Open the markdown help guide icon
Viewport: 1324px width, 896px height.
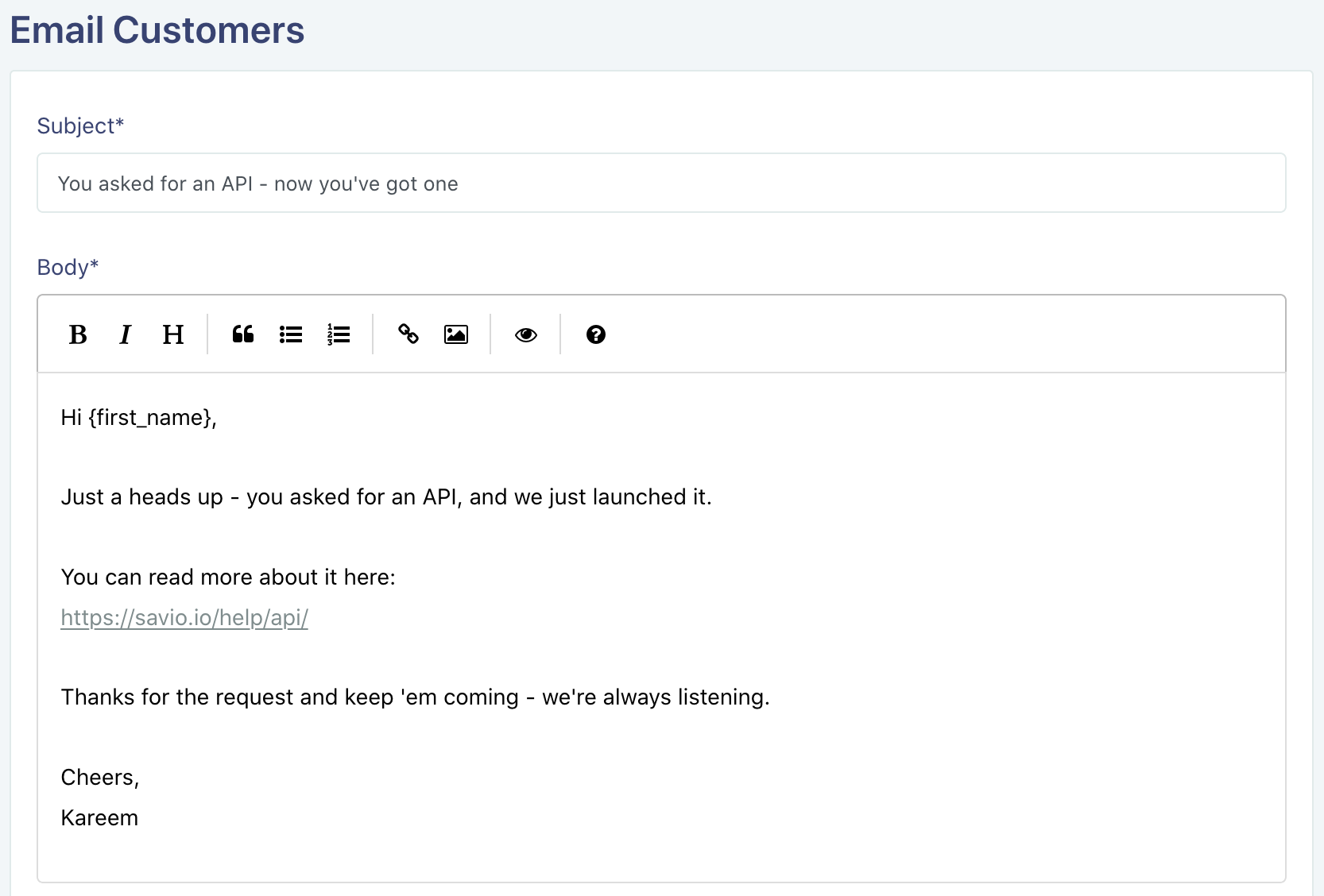coord(596,334)
